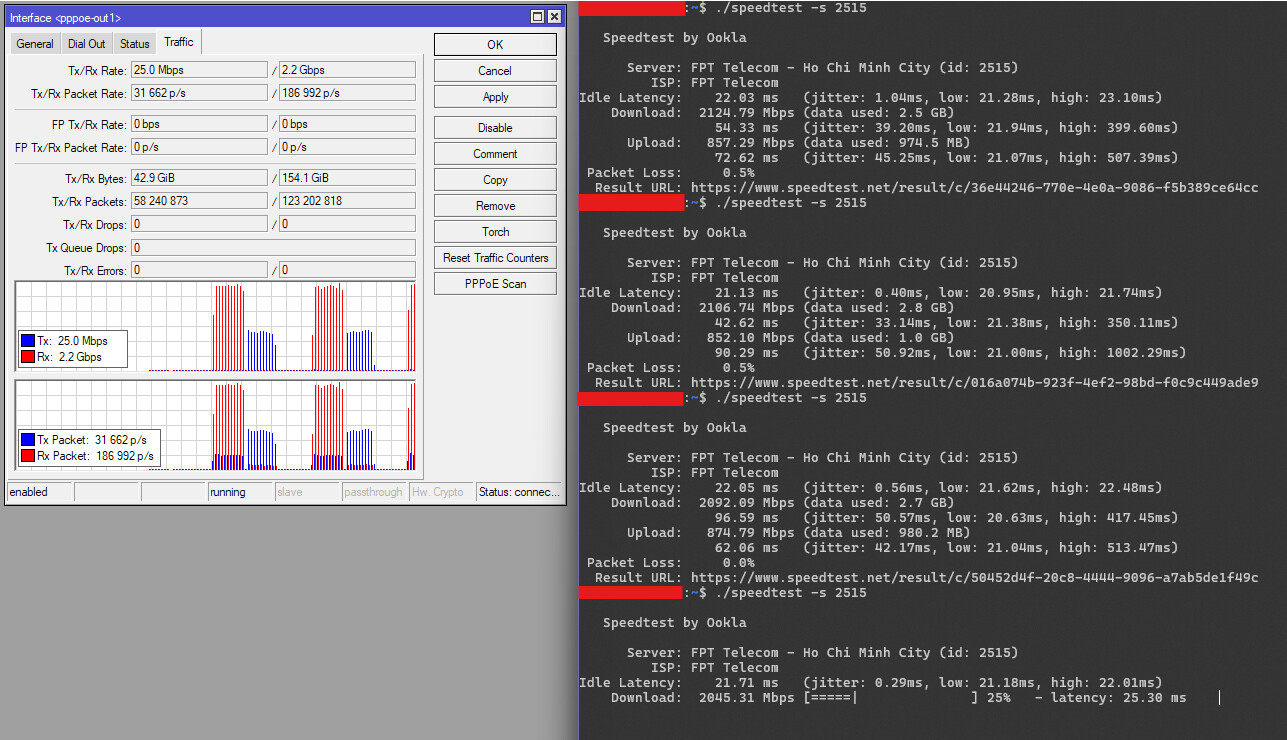Click the Tx Queue Drops field

pyautogui.click(x=273, y=247)
